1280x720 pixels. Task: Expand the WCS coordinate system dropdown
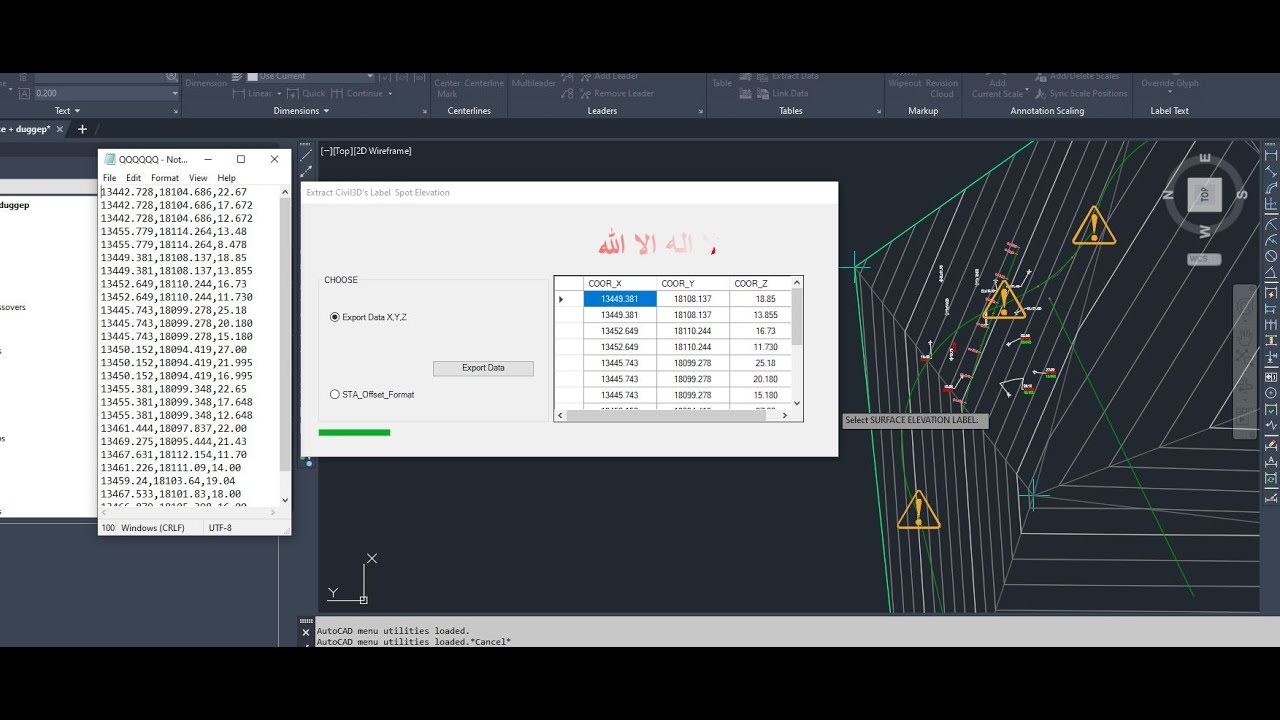pos(1204,259)
